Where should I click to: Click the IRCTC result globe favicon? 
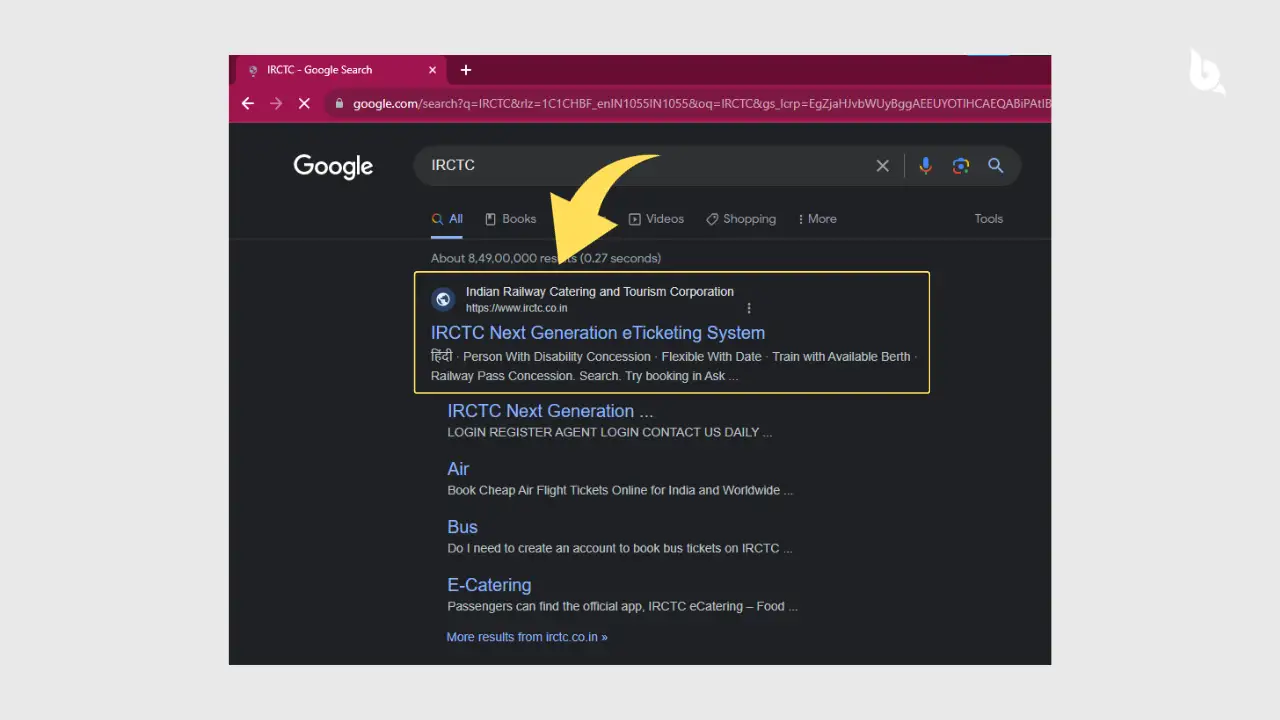tap(443, 299)
